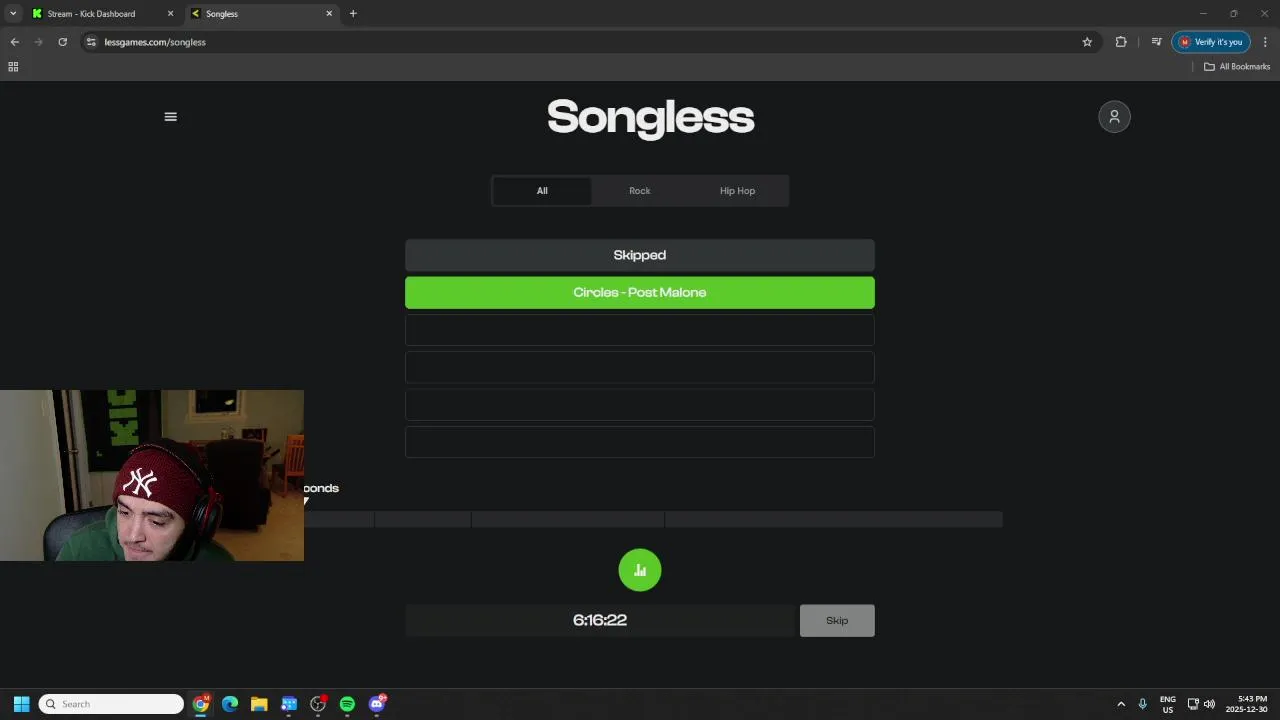Image resolution: width=1280 pixels, height=720 pixels.
Task: Open the Chrome three-dot menu
Action: 1265,42
